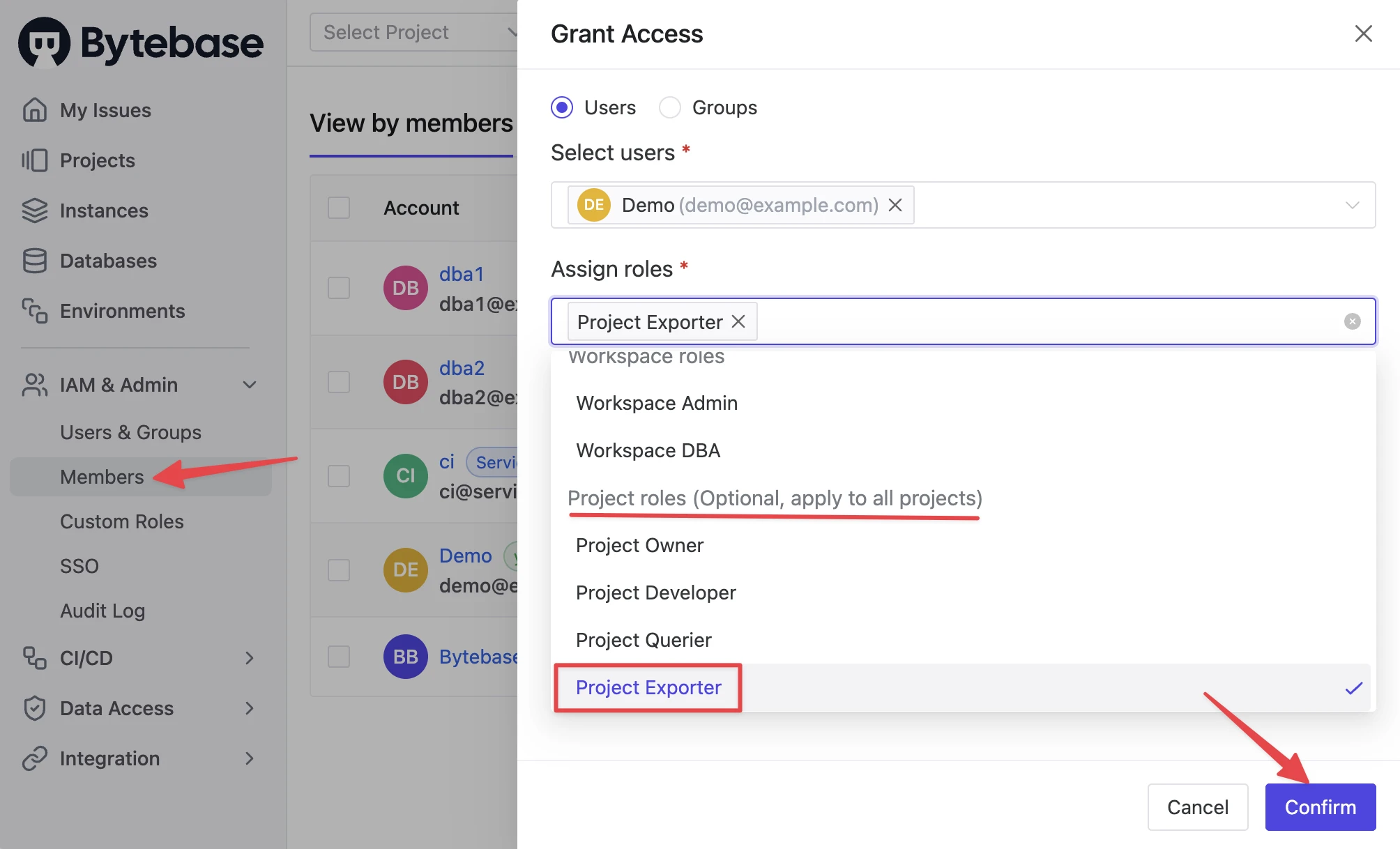Click the Data Access shield icon
Image resolution: width=1400 pixels, height=849 pixels.
(x=34, y=708)
